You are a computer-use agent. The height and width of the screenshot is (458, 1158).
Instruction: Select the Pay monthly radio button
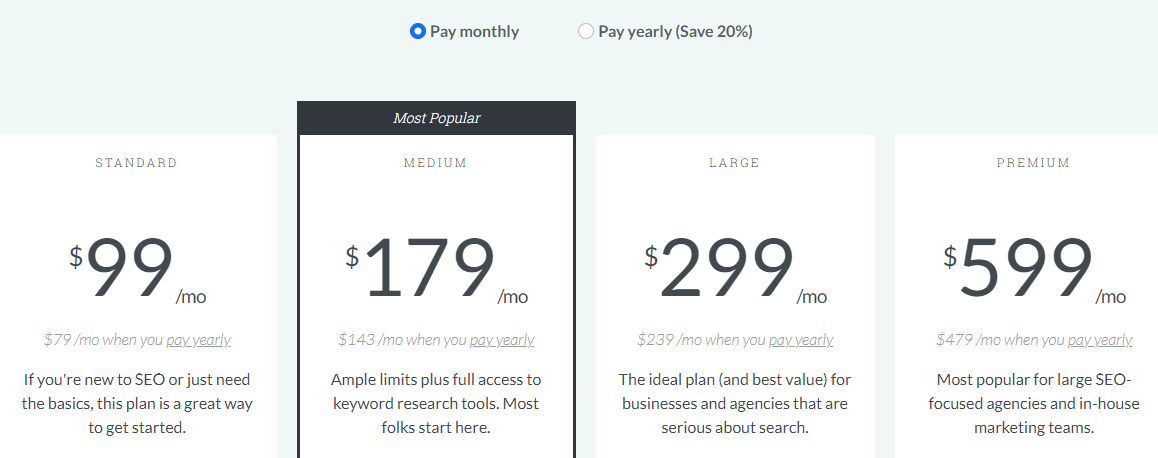[x=418, y=31]
